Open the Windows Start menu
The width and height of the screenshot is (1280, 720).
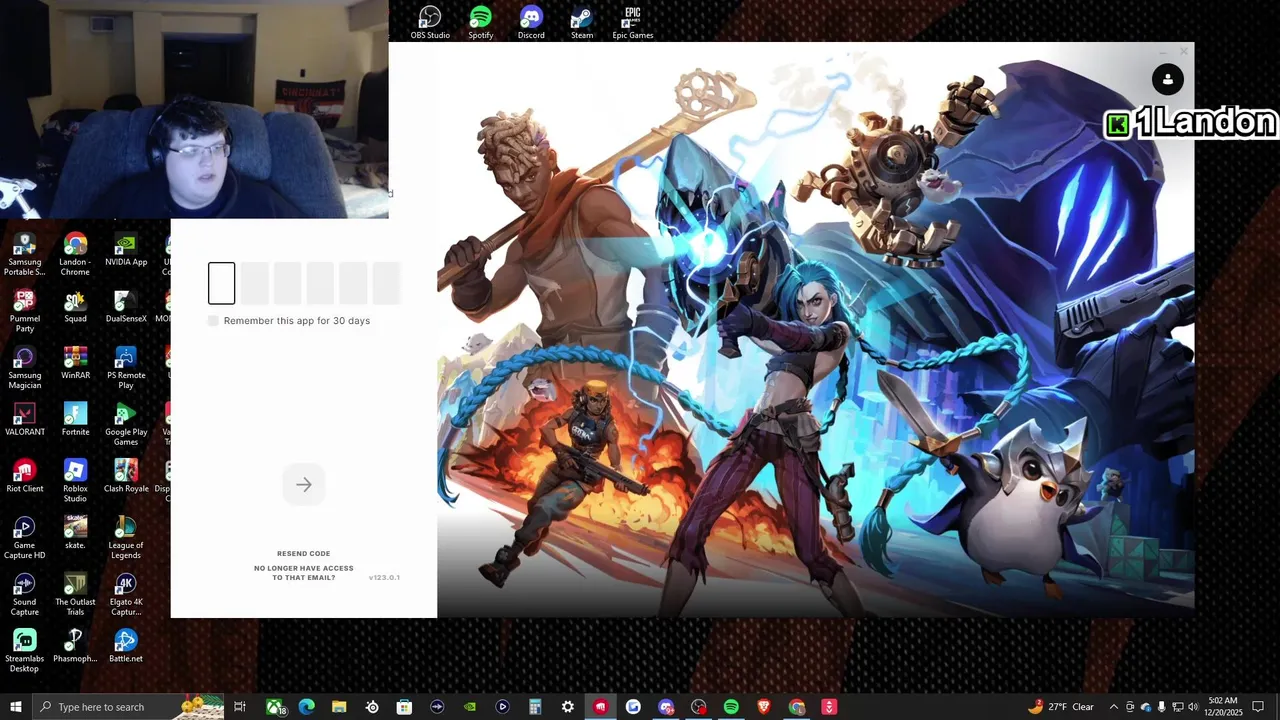click(16, 707)
